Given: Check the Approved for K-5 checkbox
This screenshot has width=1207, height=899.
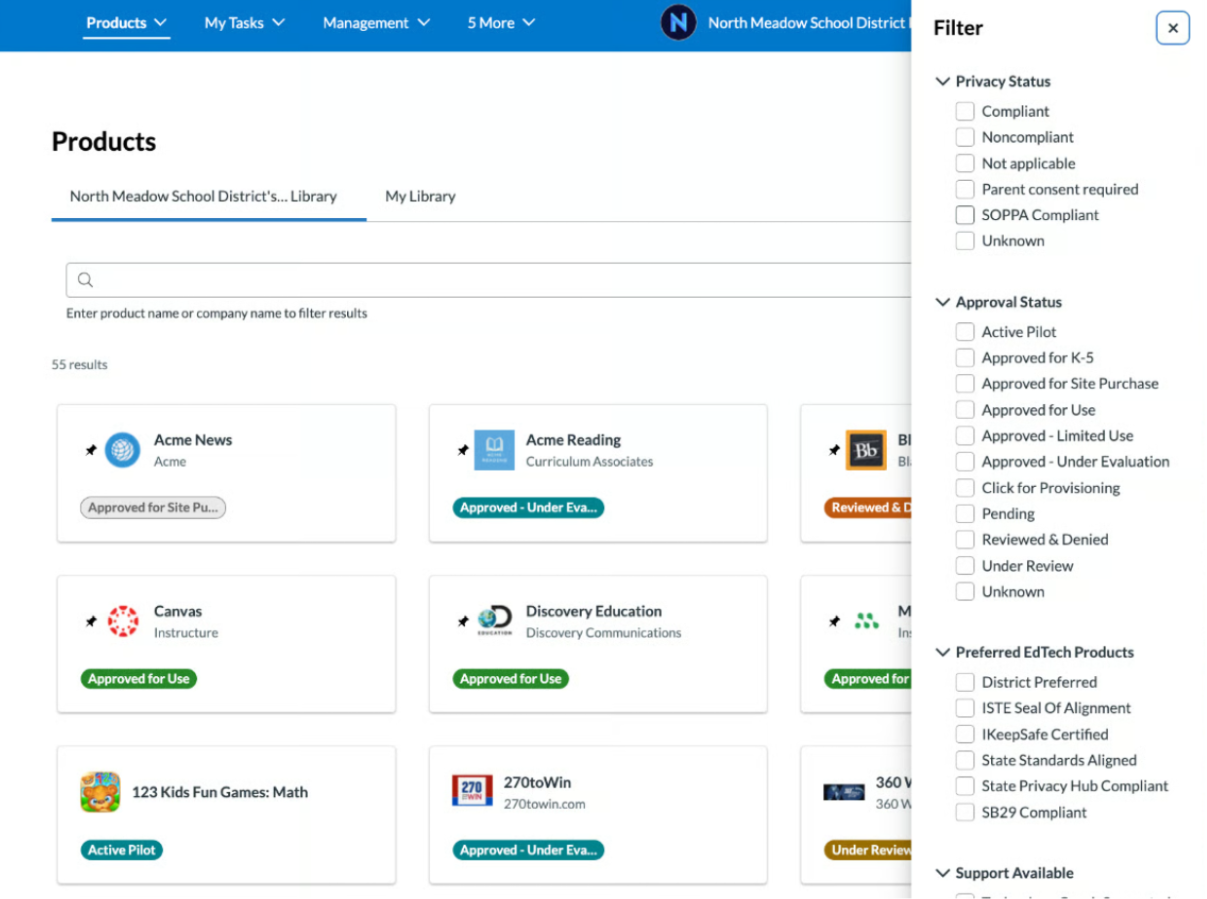Looking at the screenshot, I should pos(964,358).
